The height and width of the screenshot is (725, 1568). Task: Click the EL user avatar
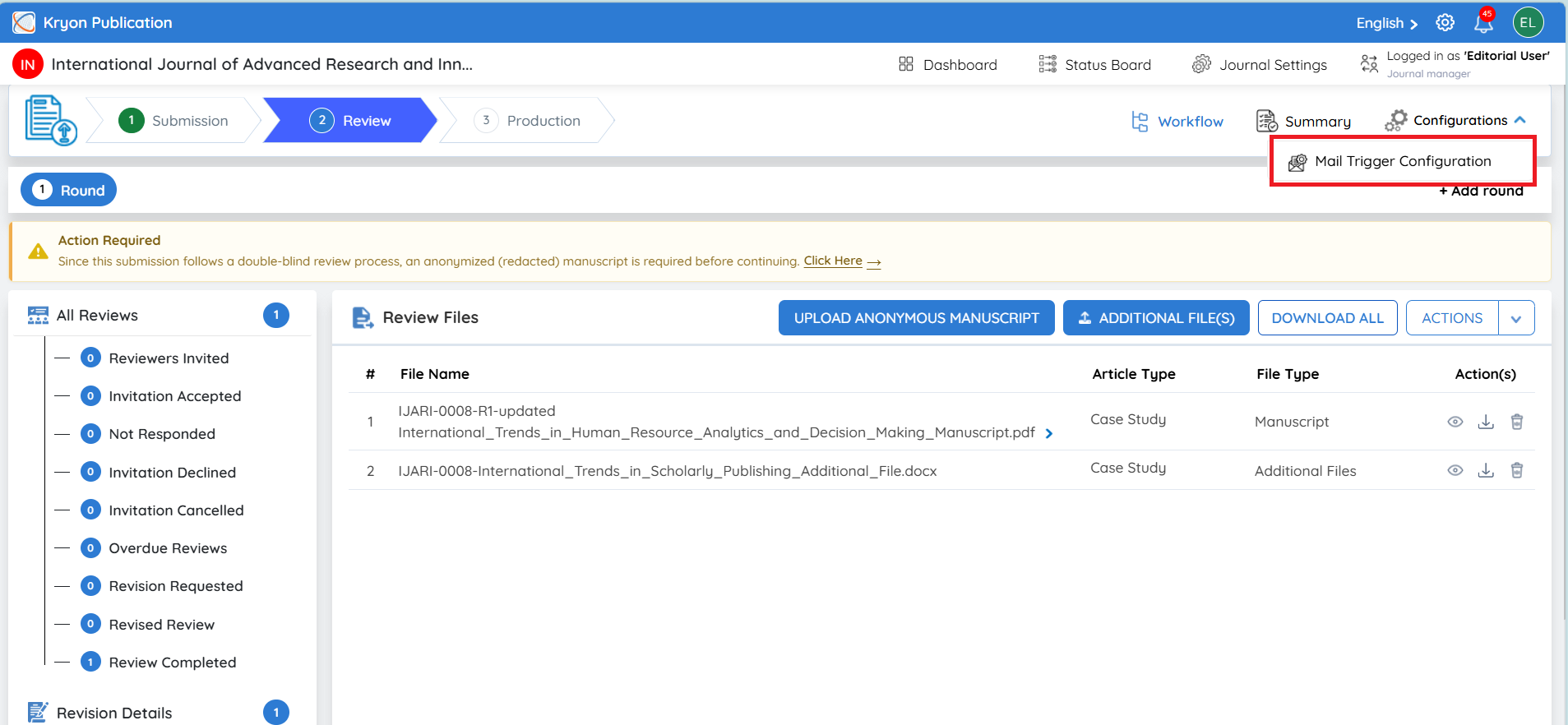1528,22
